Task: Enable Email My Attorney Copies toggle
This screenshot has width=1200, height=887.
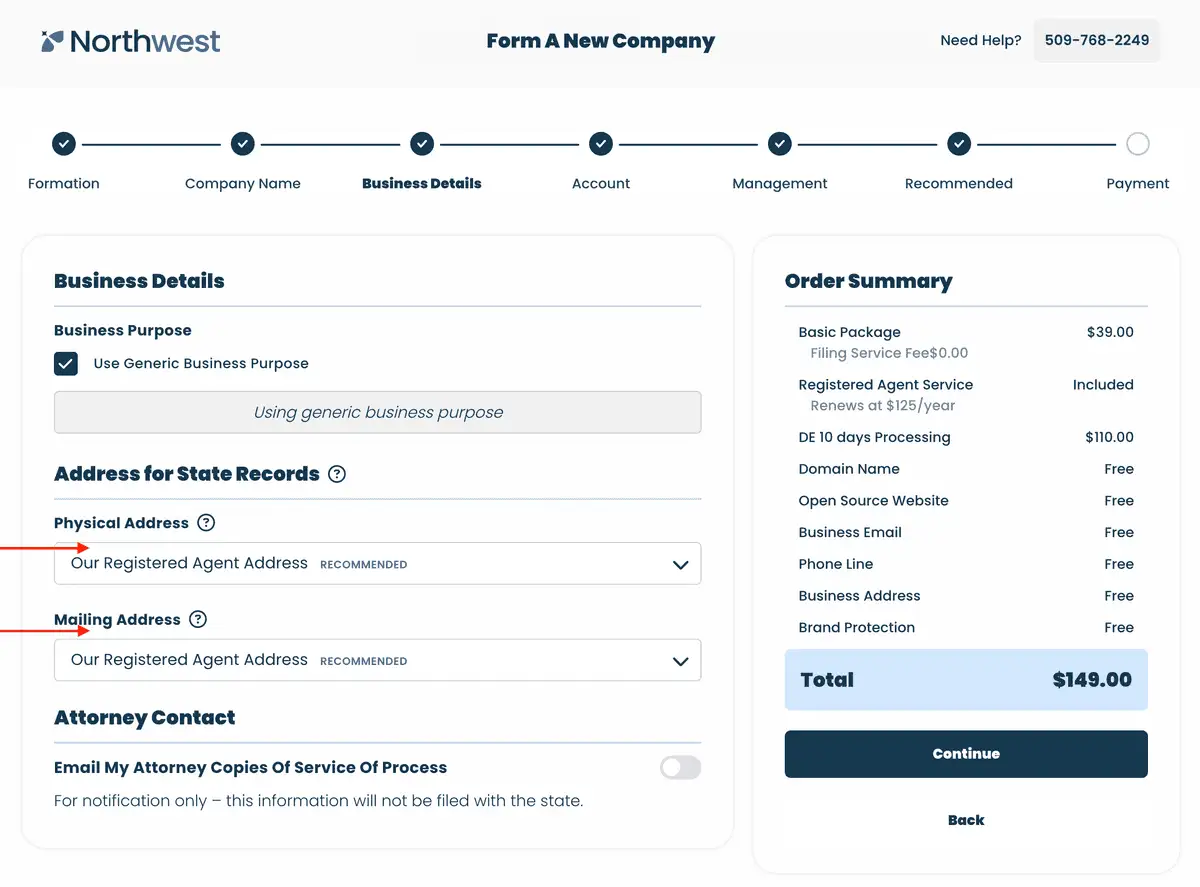Action: click(681, 768)
